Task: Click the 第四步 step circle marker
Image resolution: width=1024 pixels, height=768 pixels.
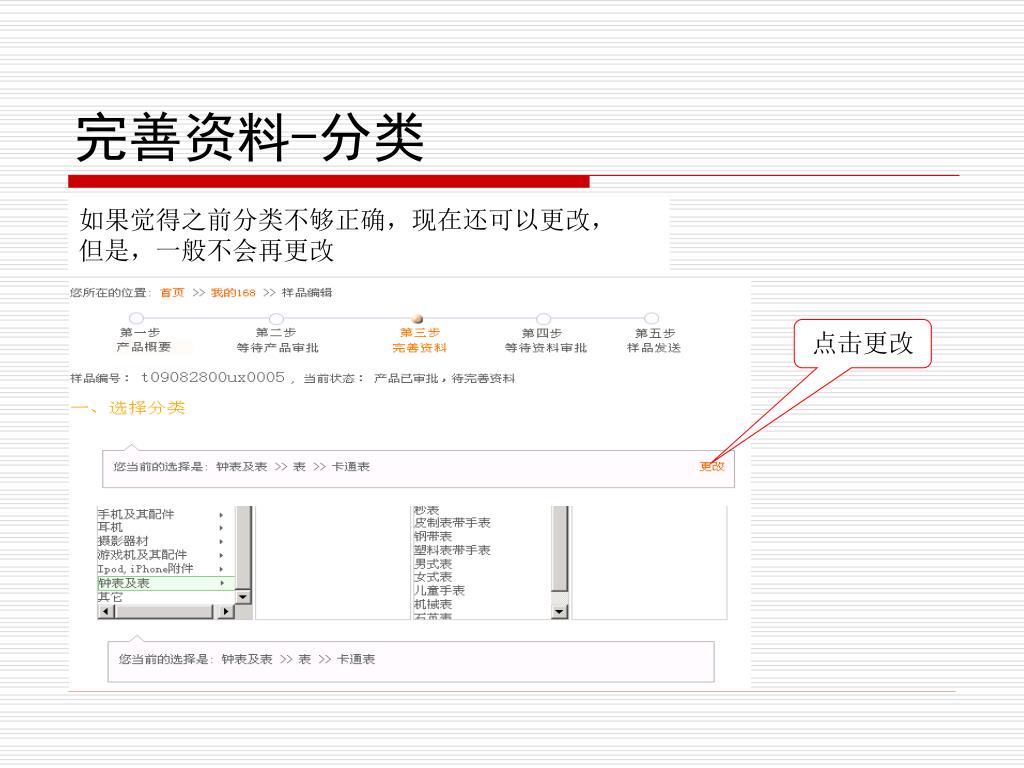Action: [543, 319]
